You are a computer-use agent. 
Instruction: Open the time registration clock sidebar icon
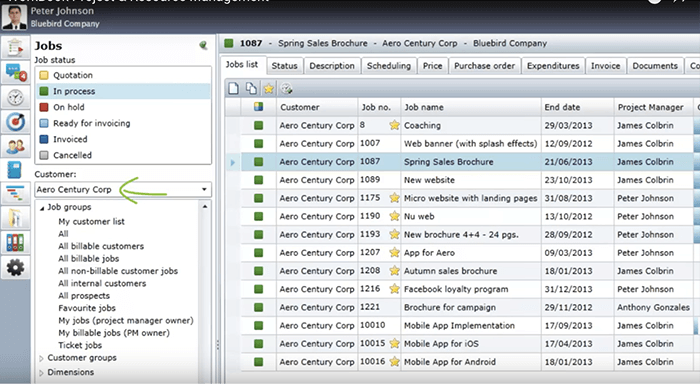[15, 97]
